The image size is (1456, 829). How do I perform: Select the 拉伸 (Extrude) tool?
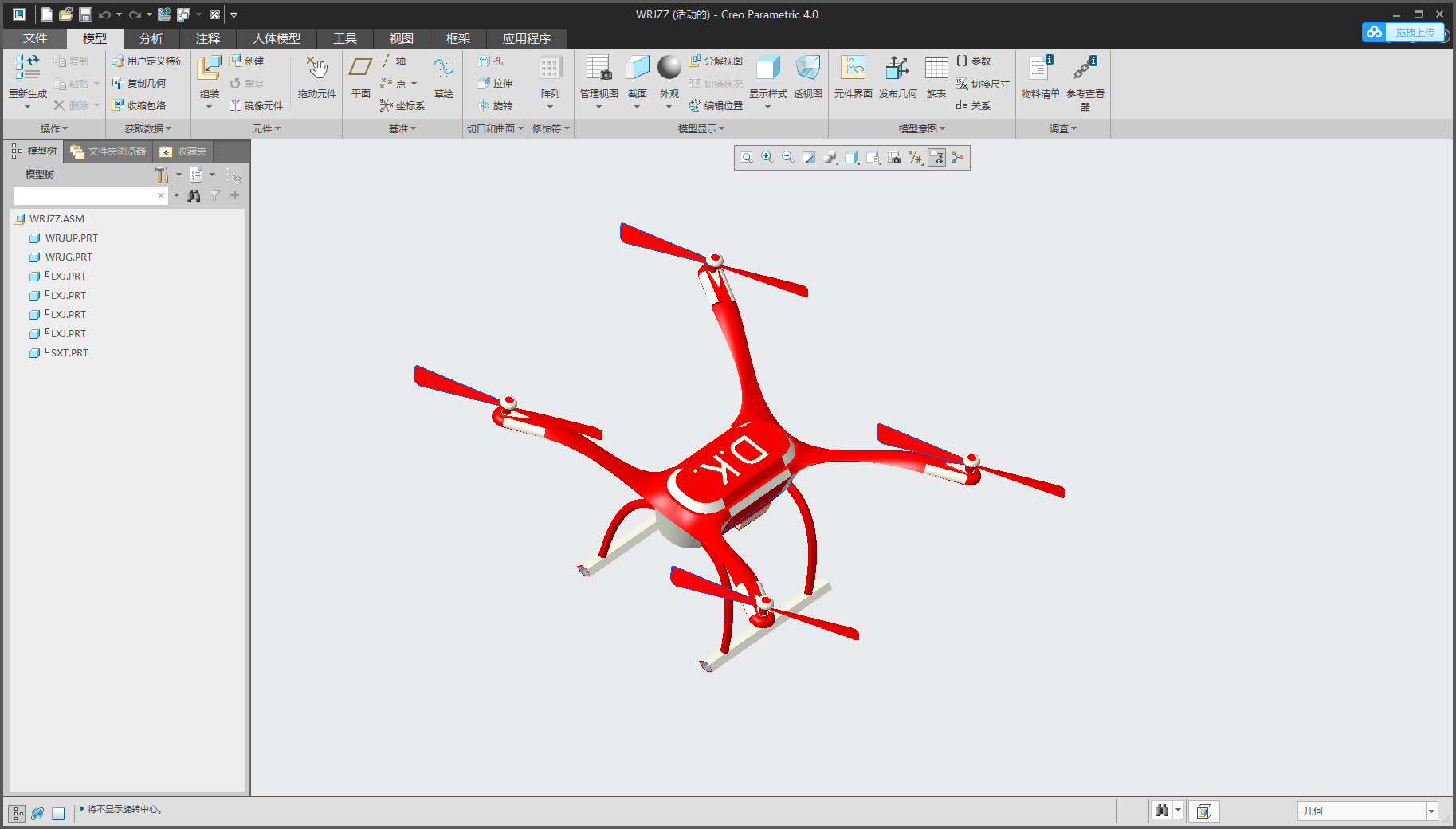pos(495,83)
